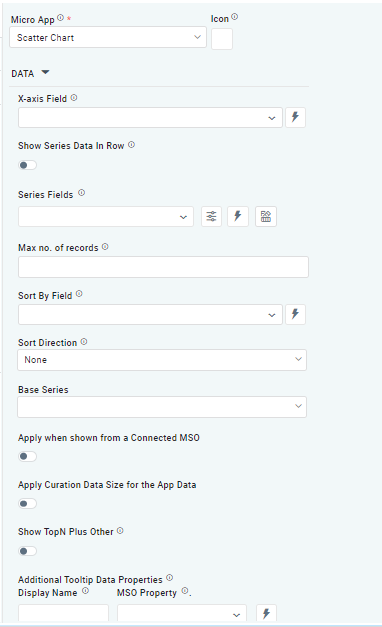The height and width of the screenshot is (627, 382).
Task: Click the empty Icon picker box
Action: (222, 39)
